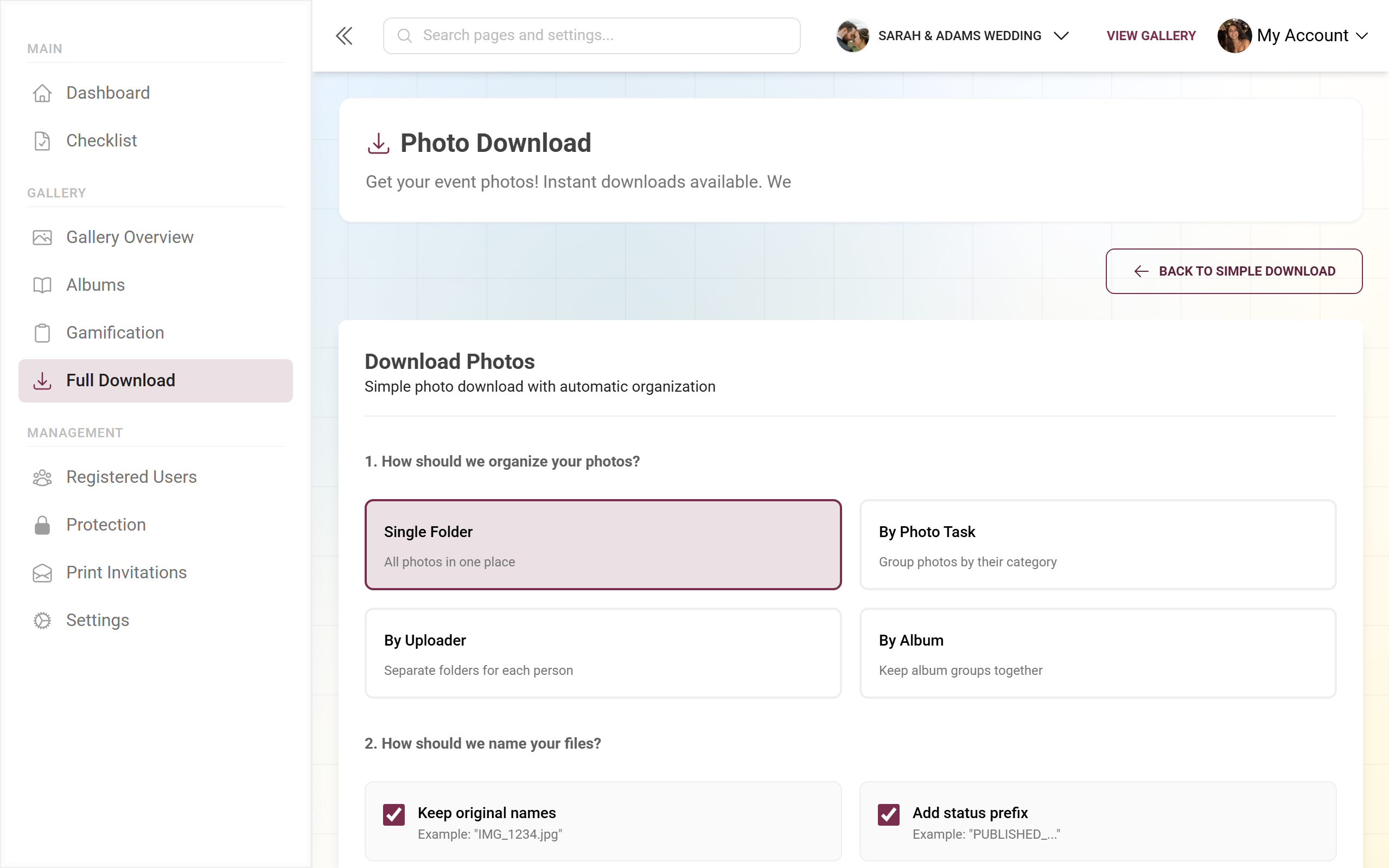Go to Gallery Overview
1389x868 pixels.
(x=156, y=237)
